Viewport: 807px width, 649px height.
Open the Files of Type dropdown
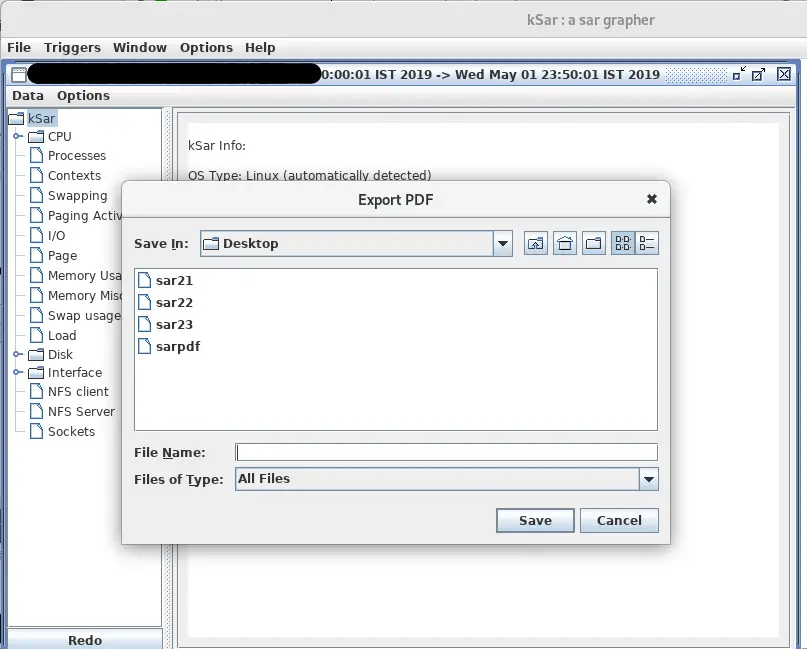648,479
